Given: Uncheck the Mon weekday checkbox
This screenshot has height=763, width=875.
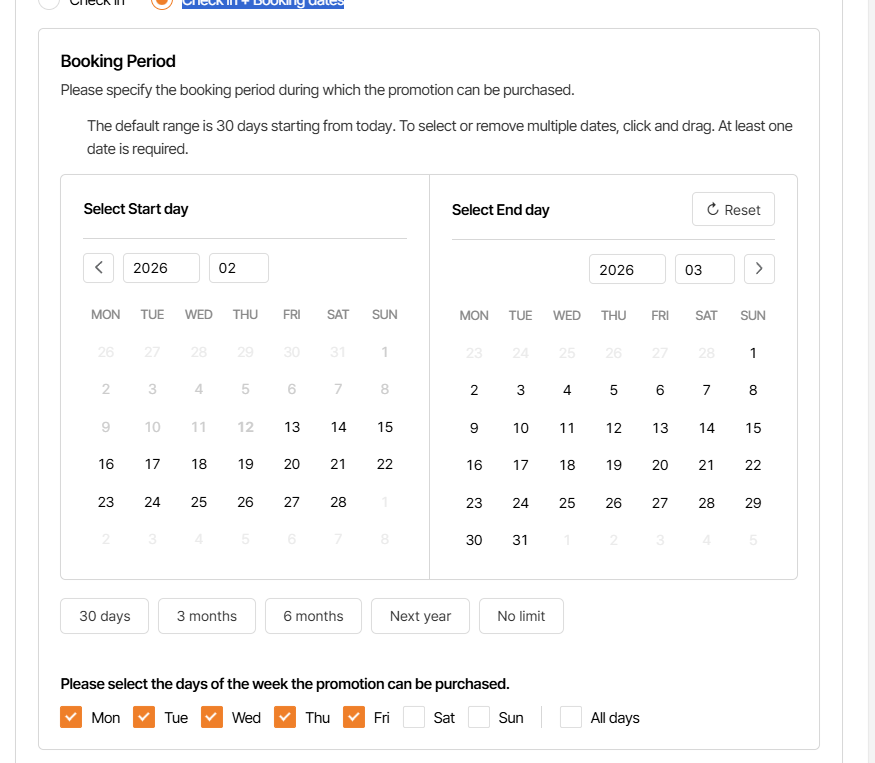Looking at the screenshot, I should tap(71, 717).
